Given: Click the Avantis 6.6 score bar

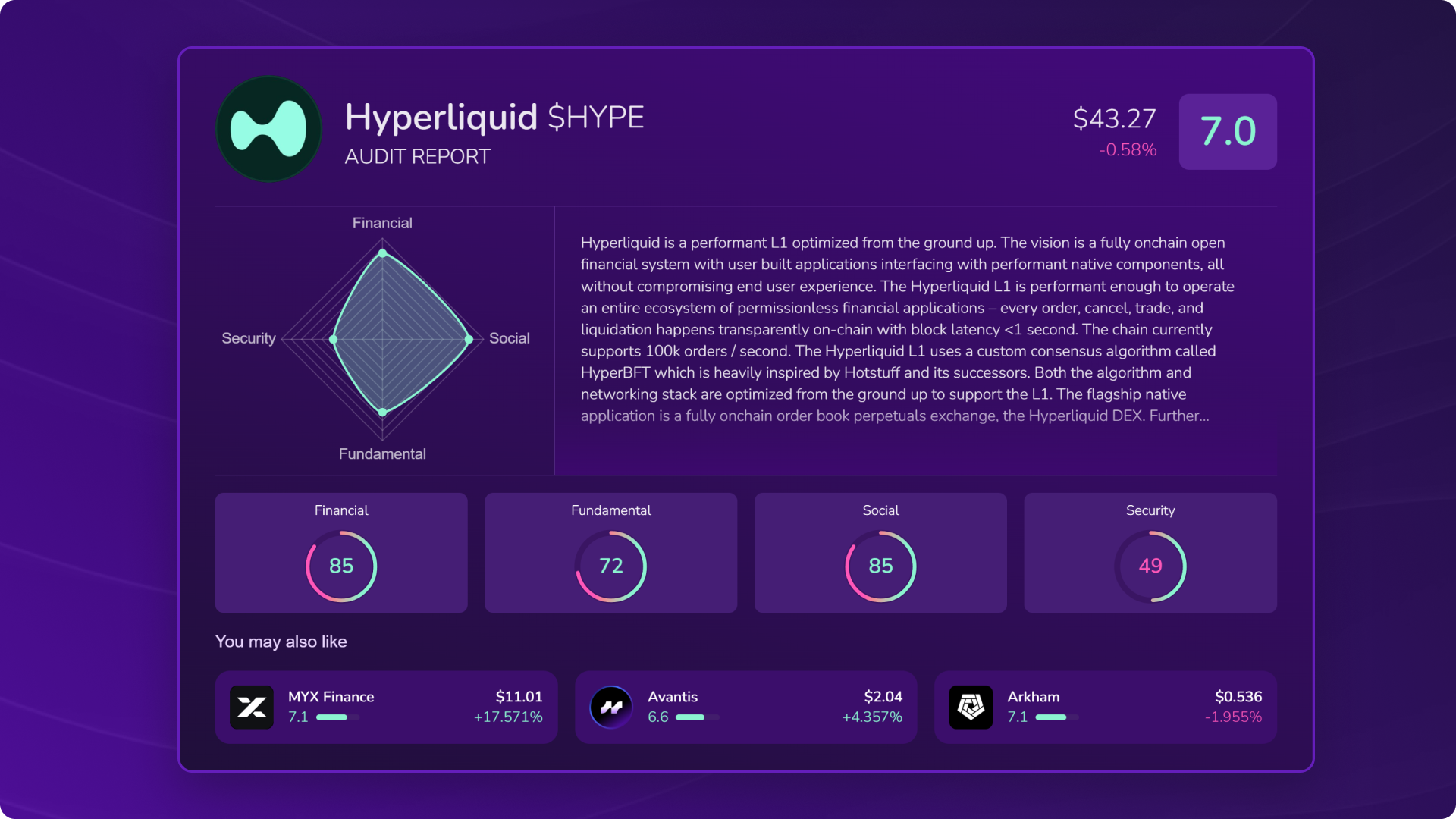Looking at the screenshot, I should click(x=697, y=717).
